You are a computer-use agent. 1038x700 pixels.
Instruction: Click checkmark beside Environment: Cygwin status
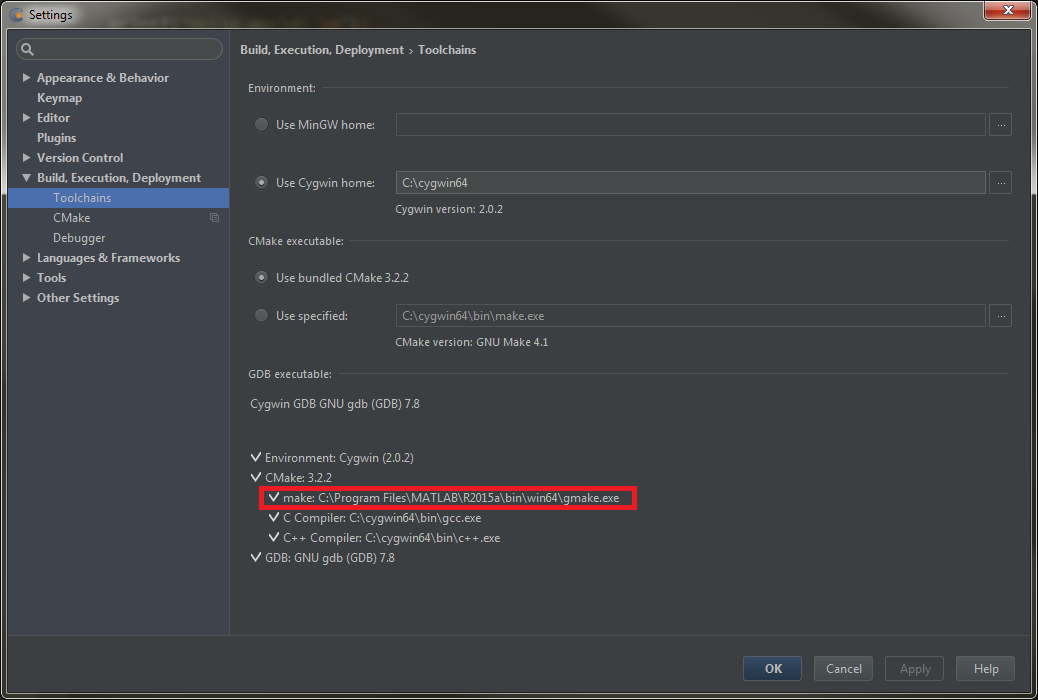[x=256, y=458]
